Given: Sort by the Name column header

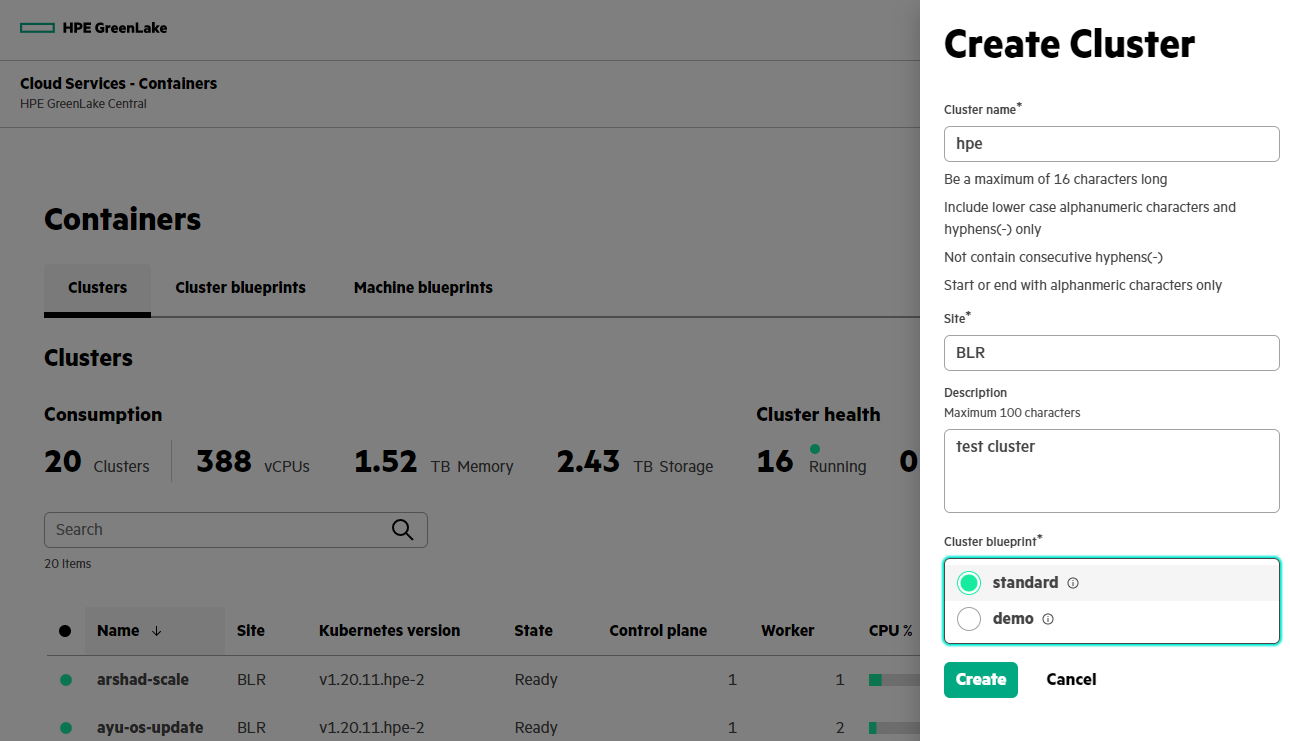Looking at the screenshot, I should point(118,631).
